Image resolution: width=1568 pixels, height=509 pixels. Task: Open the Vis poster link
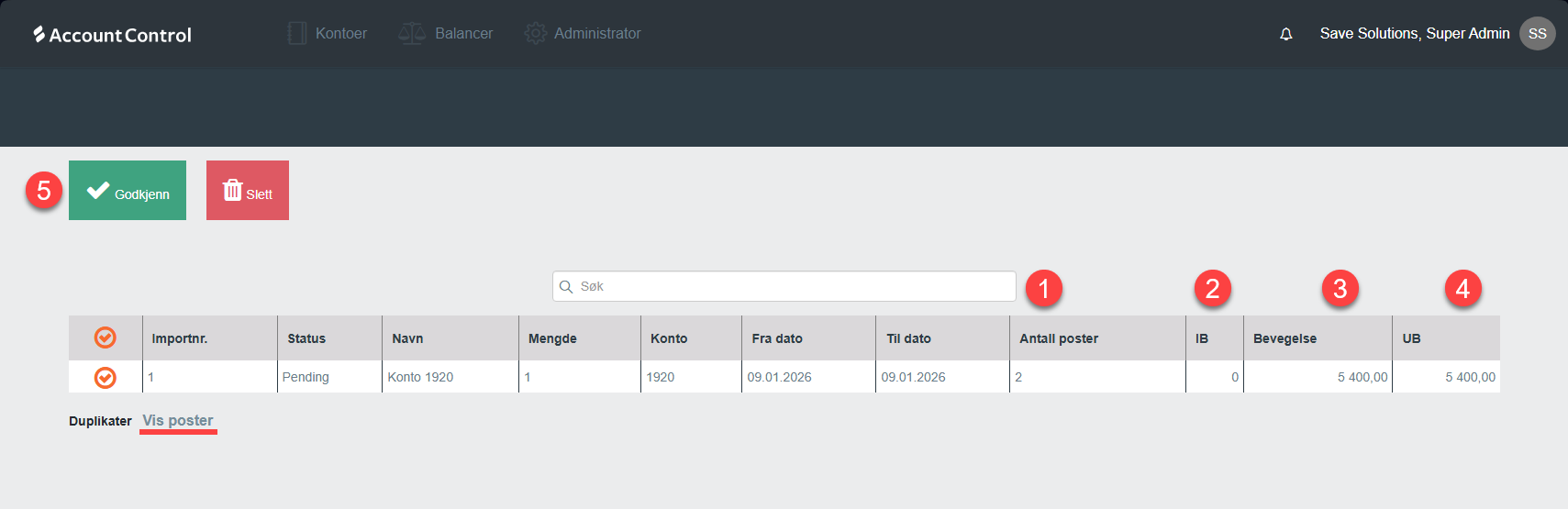coord(178,421)
